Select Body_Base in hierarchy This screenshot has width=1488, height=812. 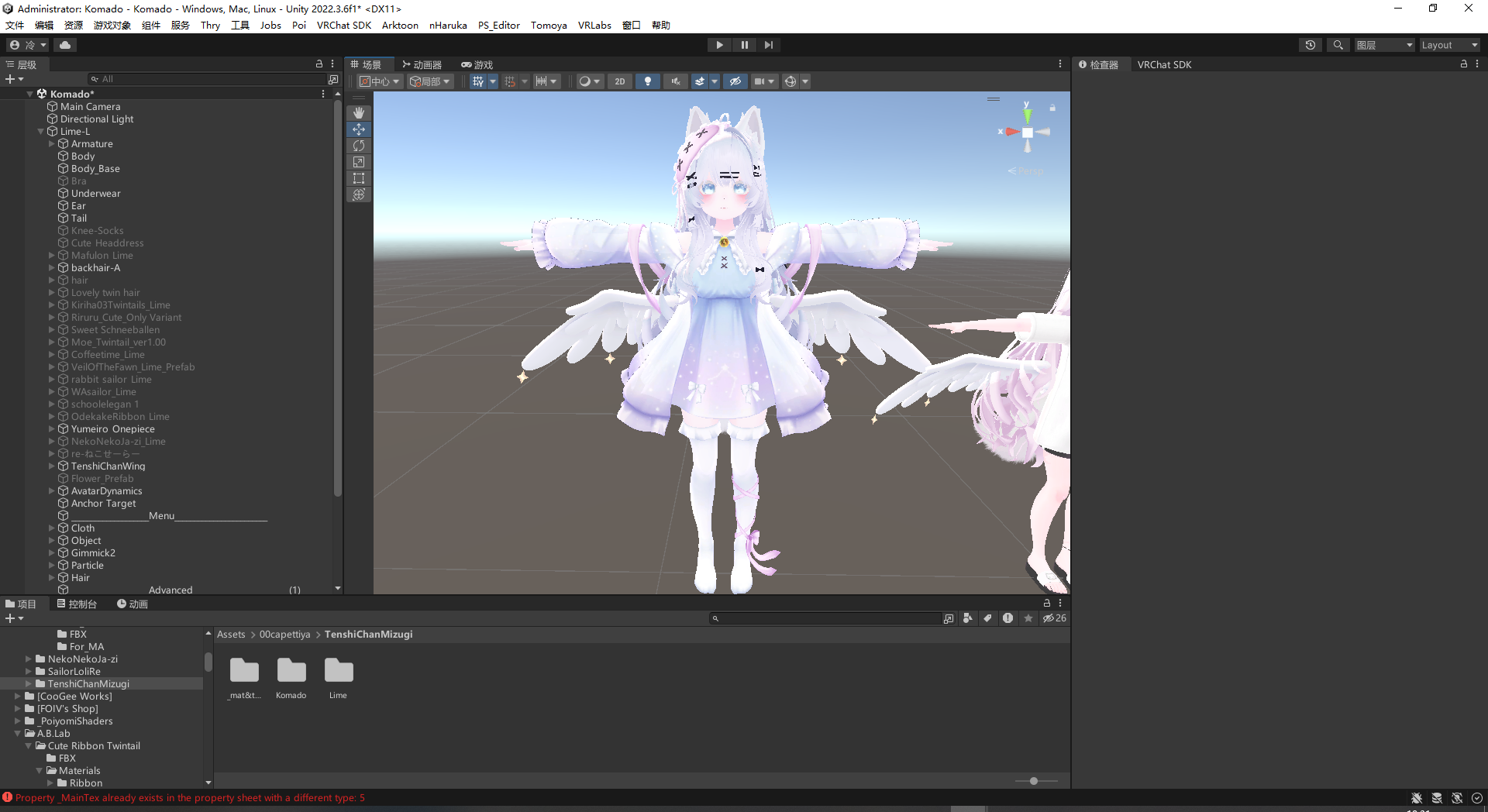95,169
